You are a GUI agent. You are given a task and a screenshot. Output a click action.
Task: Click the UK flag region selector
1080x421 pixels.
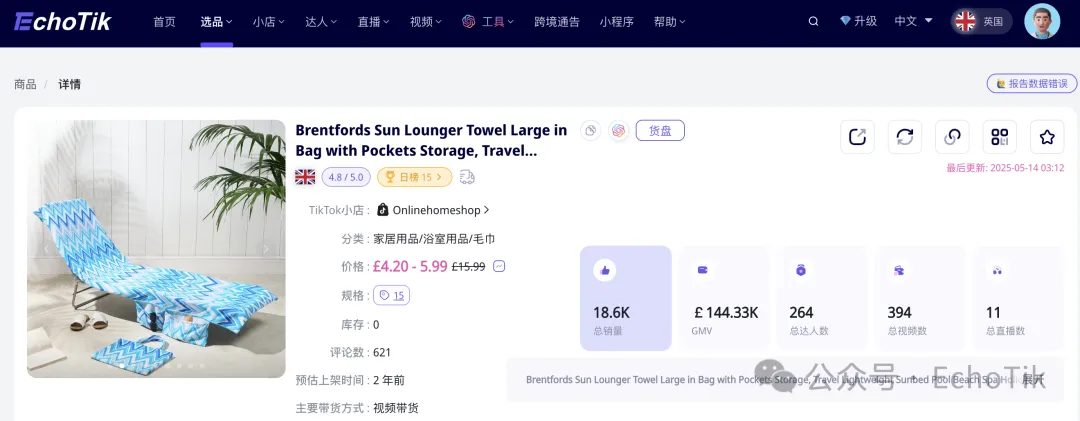982,21
